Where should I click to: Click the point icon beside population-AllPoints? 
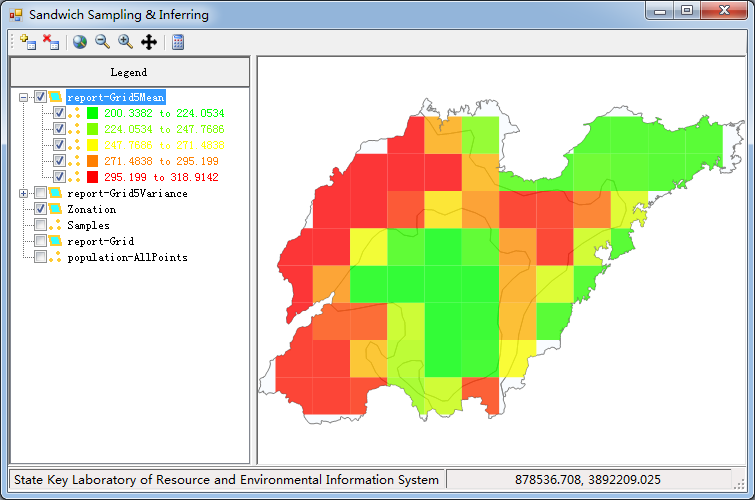coord(55,257)
